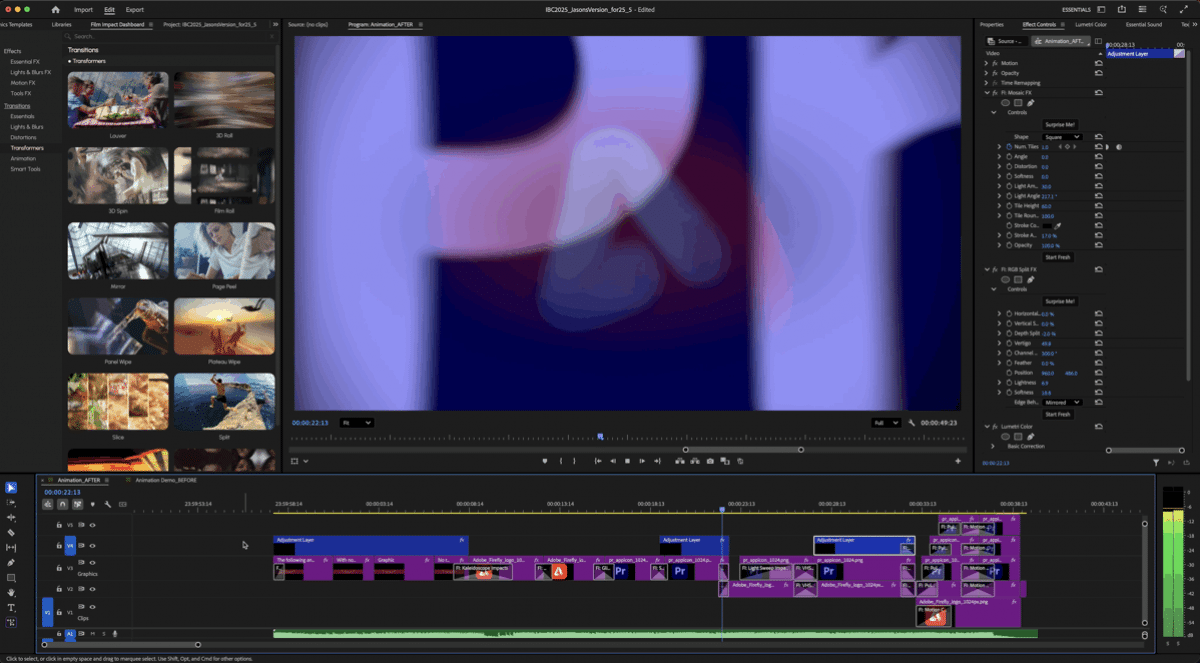
Task: Switch to the Animation Demo_BEFORE sequence tab
Action: pos(165,480)
